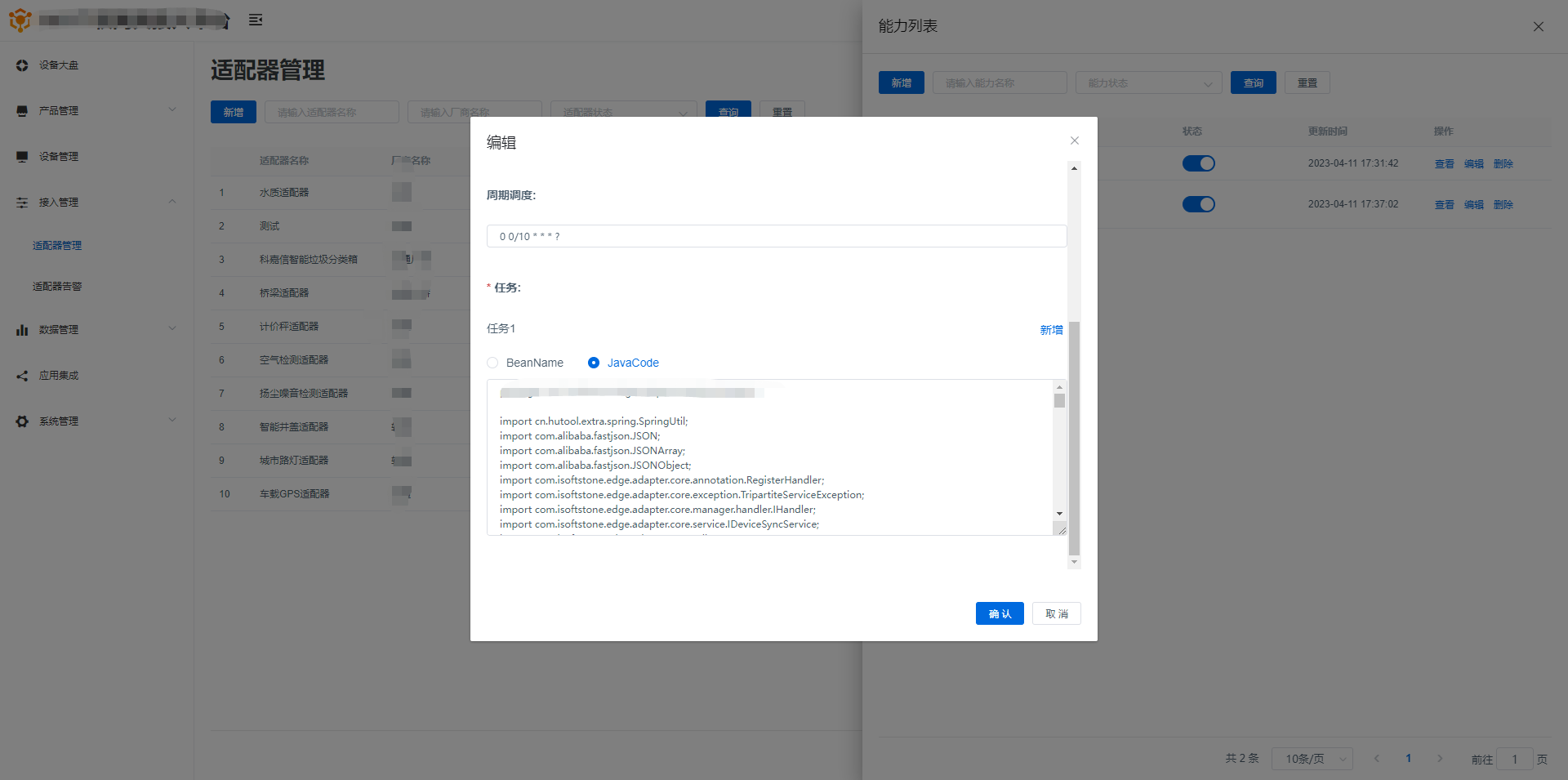
Task: Click 请输入适配器名称 search field
Action: tap(332, 112)
